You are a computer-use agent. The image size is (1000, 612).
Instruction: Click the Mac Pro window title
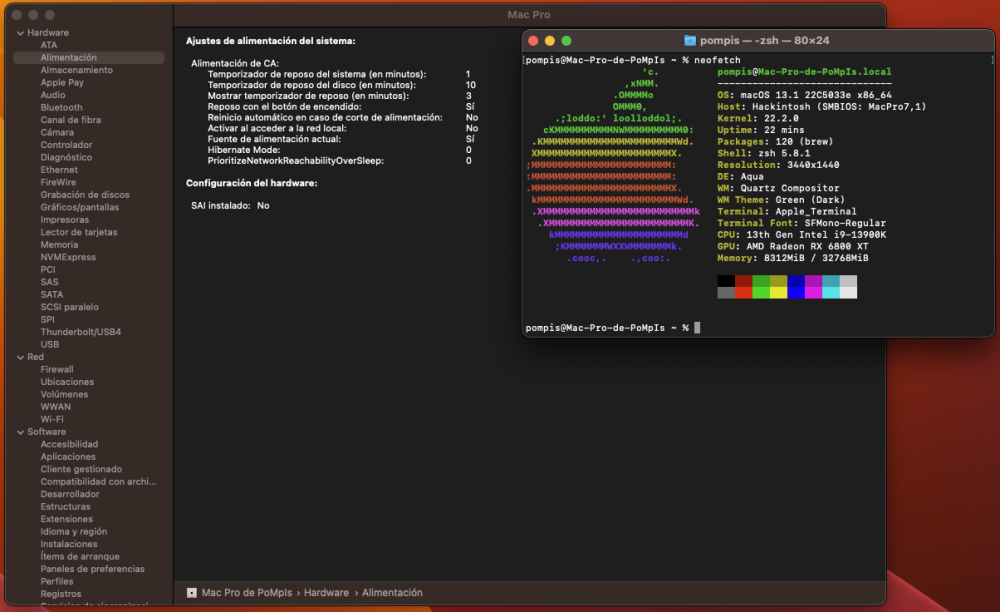tap(529, 15)
